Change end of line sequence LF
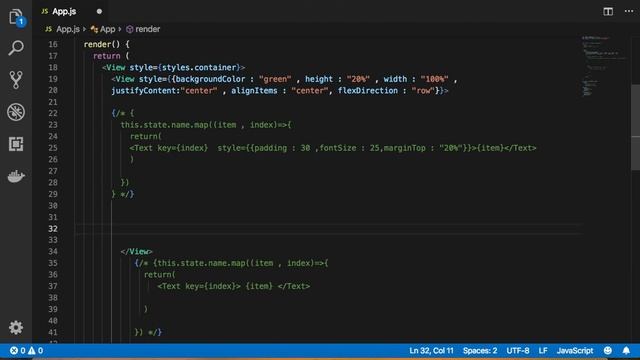This screenshot has width=640, height=360. 543,351
